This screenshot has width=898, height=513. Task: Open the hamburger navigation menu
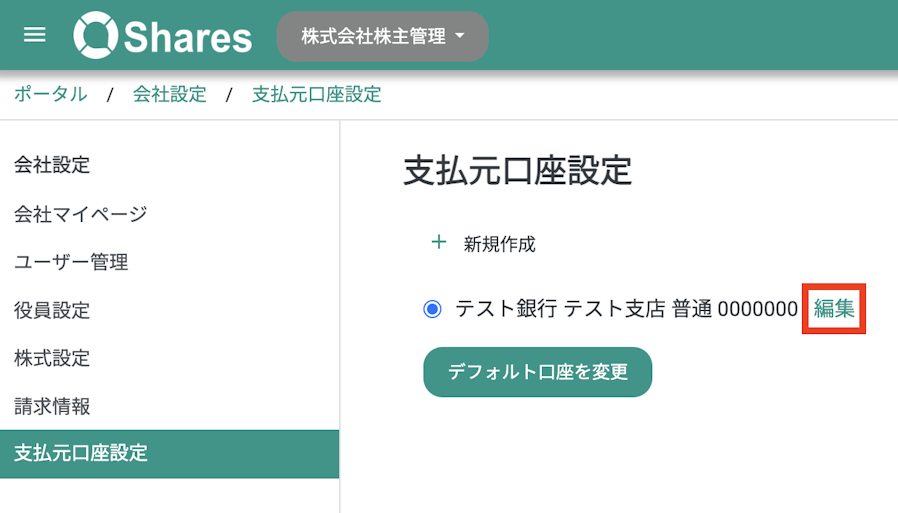(34, 35)
